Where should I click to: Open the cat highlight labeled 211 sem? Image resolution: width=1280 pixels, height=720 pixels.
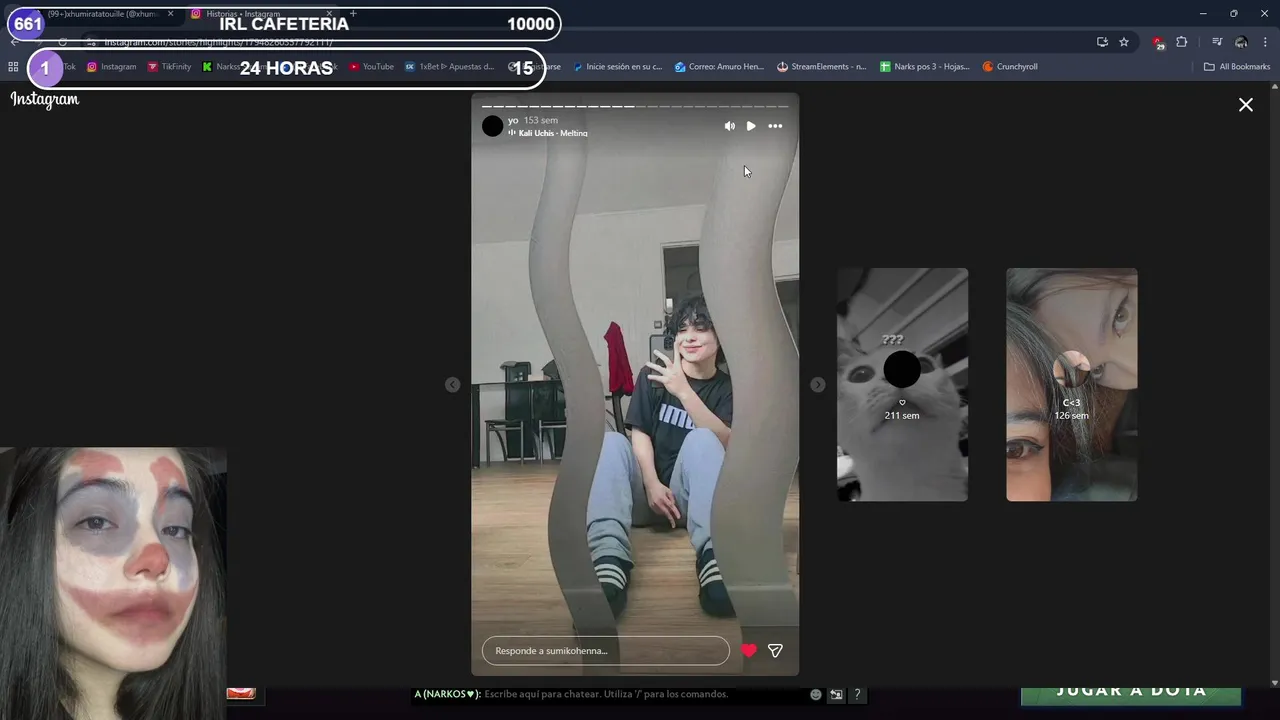[902, 384]
